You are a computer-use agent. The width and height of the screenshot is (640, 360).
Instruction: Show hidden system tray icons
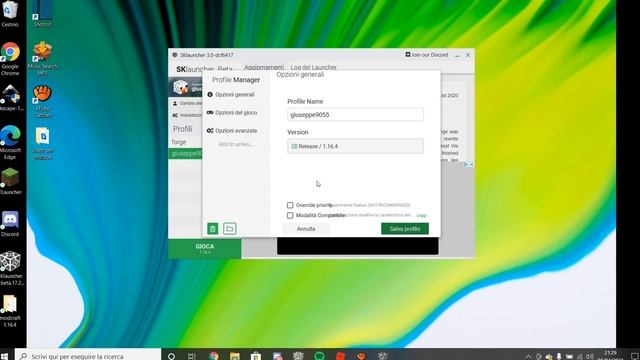pyautogui.click(x=528, y=356)
